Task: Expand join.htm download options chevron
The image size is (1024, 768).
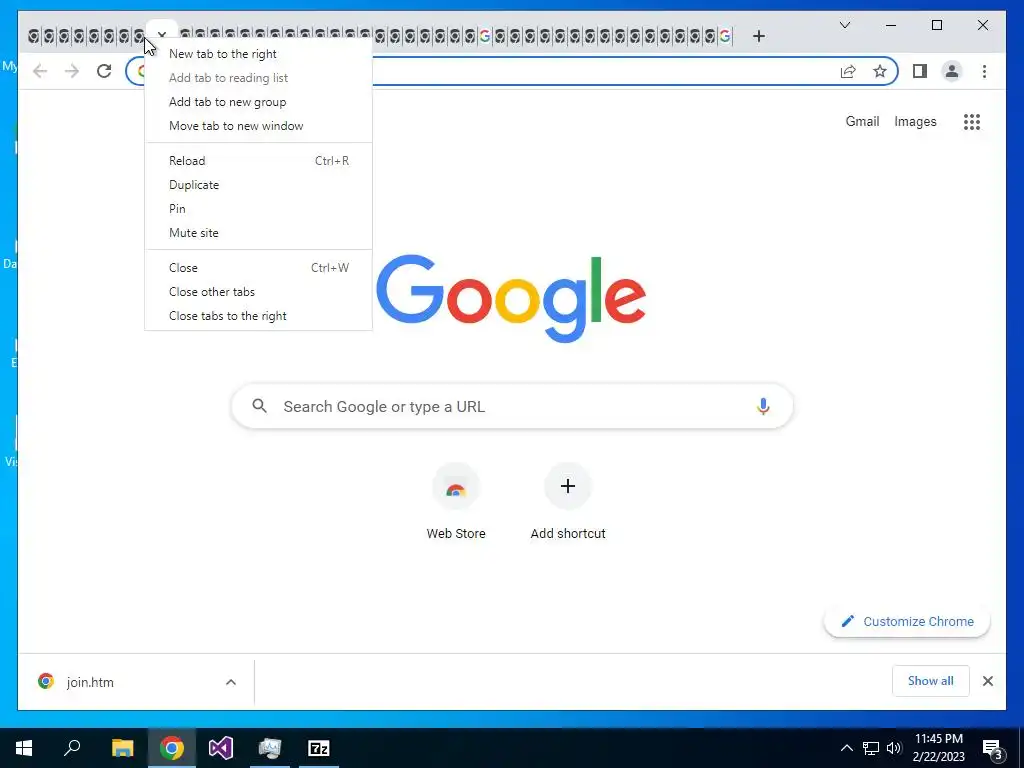Action: click(x=231, y=682)
